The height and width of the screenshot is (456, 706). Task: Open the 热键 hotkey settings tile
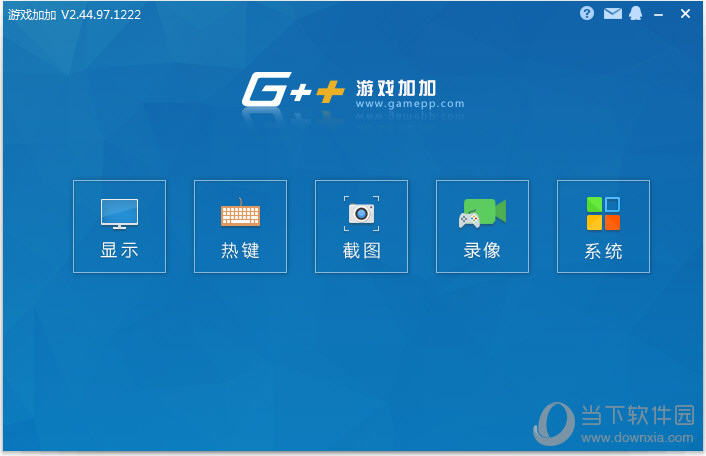pyautogui.click(x=240, y=226)
